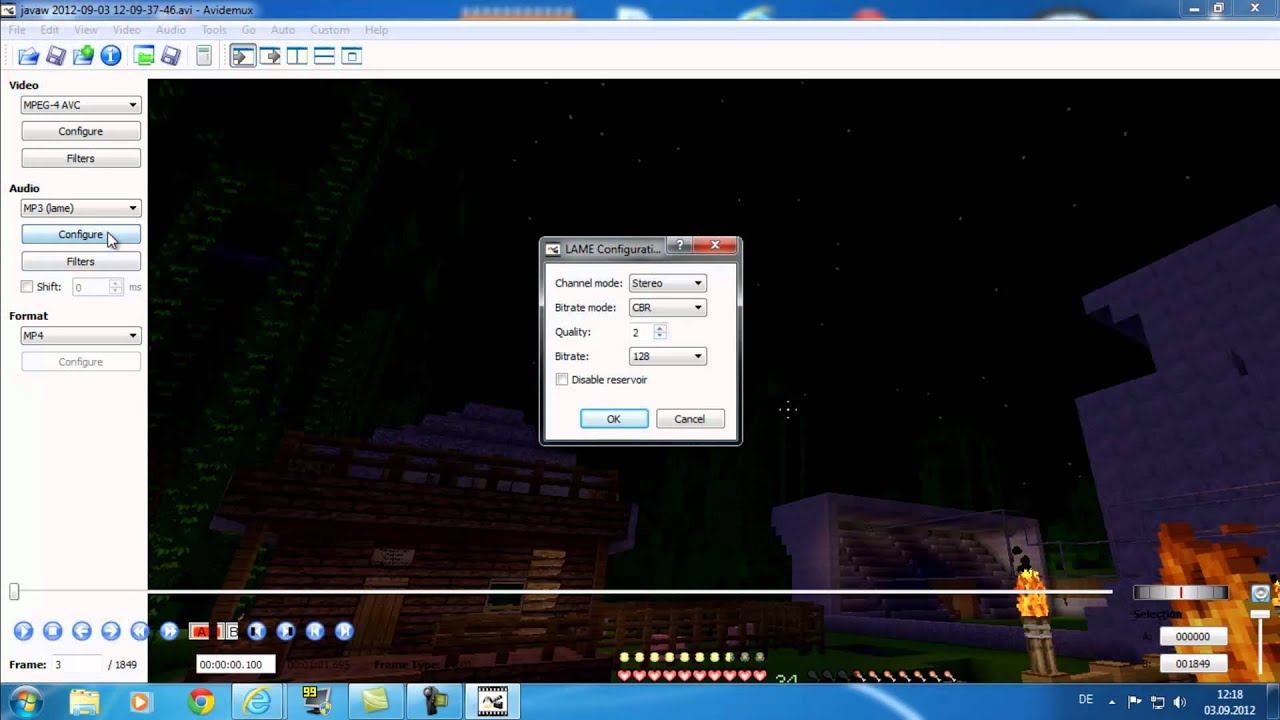The image size is (1280, 720).
Task: Set selection marker A
Action: click(199, 631)
